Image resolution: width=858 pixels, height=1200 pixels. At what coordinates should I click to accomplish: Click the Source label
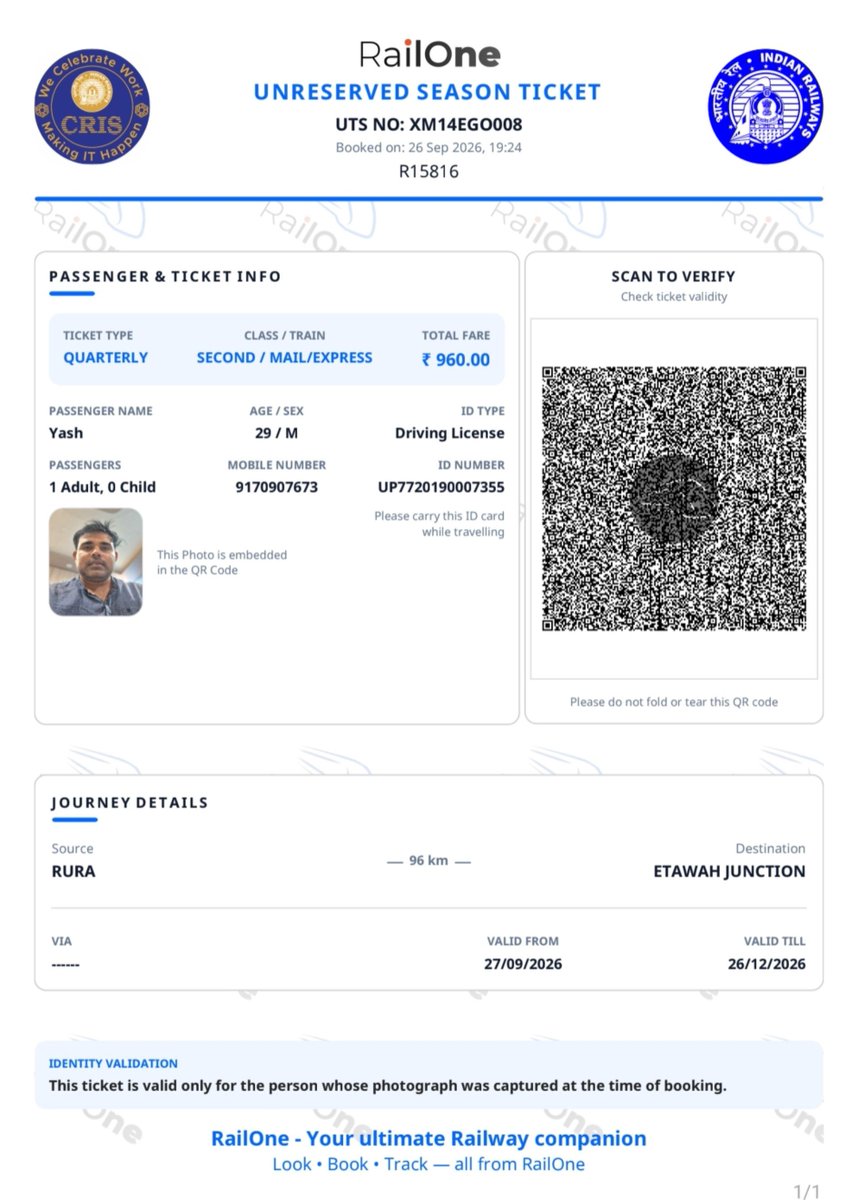[x=72, y=848]
